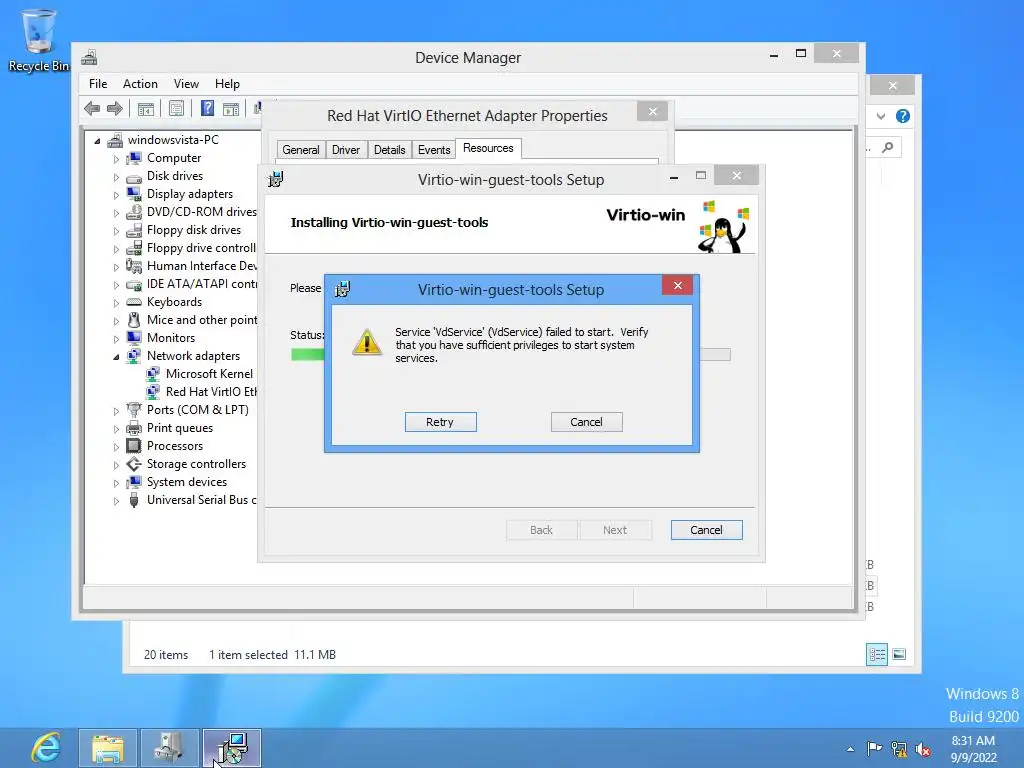The height and width of the screenshot is (768, 1024).
Task: Close the Ethernet Adapter Properties dialog
Action: point(652,111)
